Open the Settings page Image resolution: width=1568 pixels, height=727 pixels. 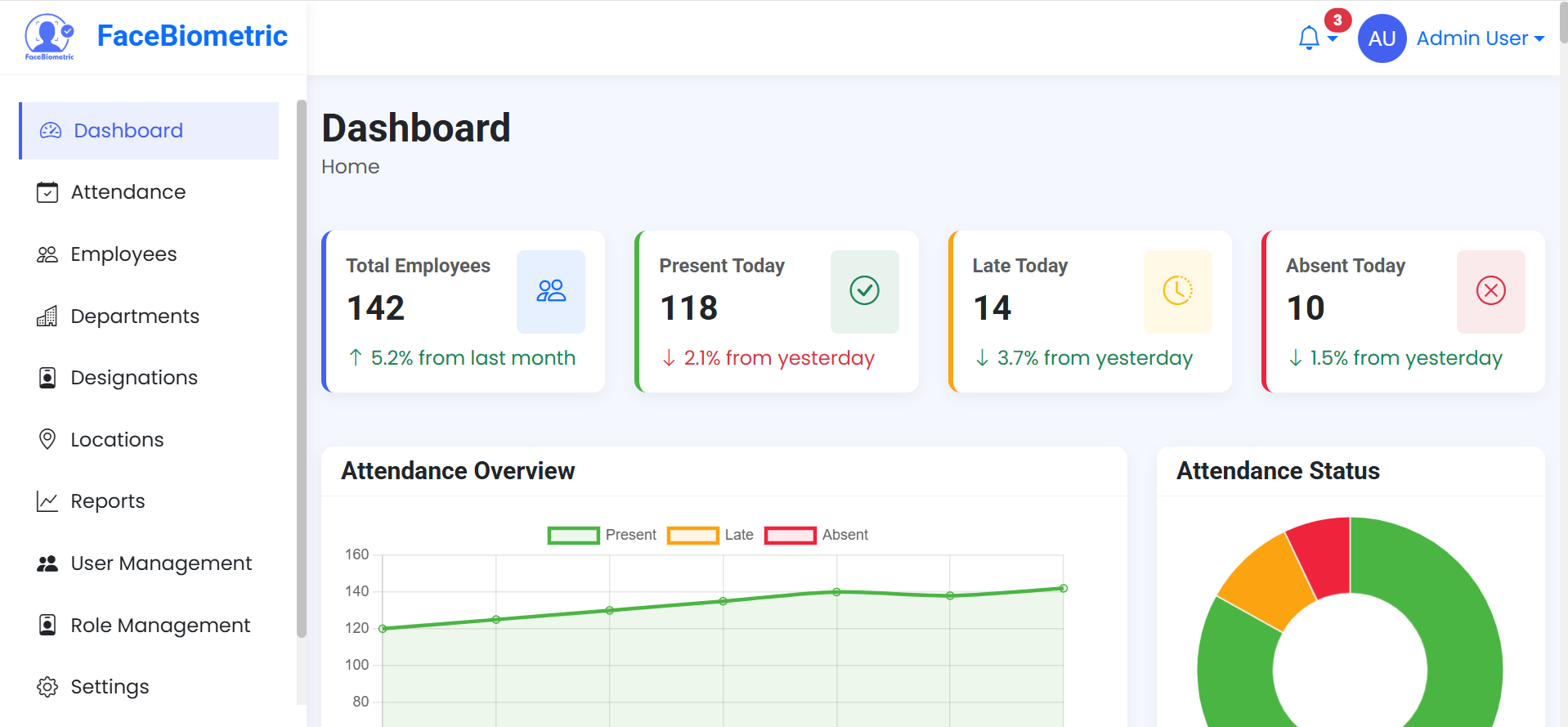(x=149, y=687)
